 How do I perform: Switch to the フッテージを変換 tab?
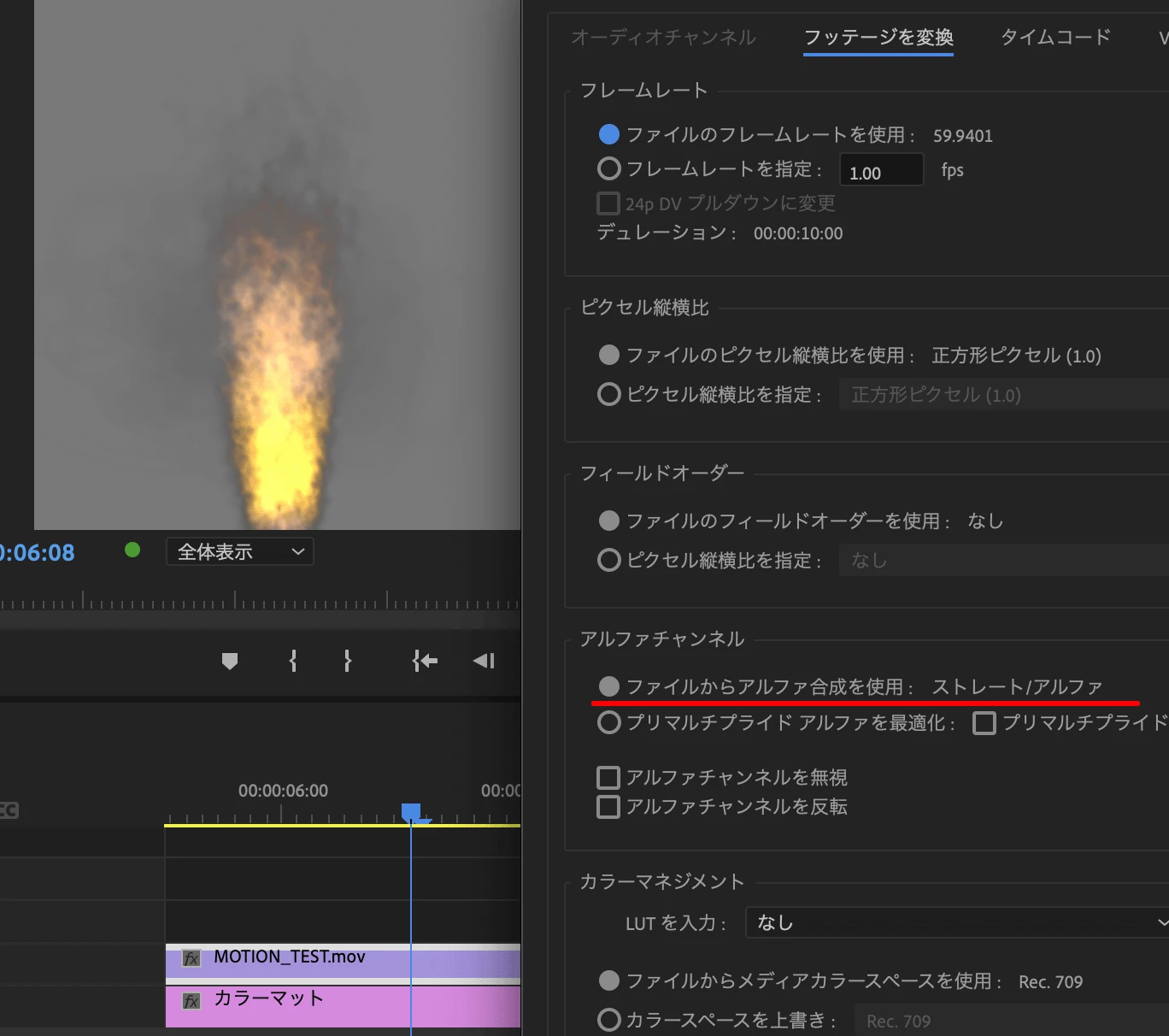(878, 38)
